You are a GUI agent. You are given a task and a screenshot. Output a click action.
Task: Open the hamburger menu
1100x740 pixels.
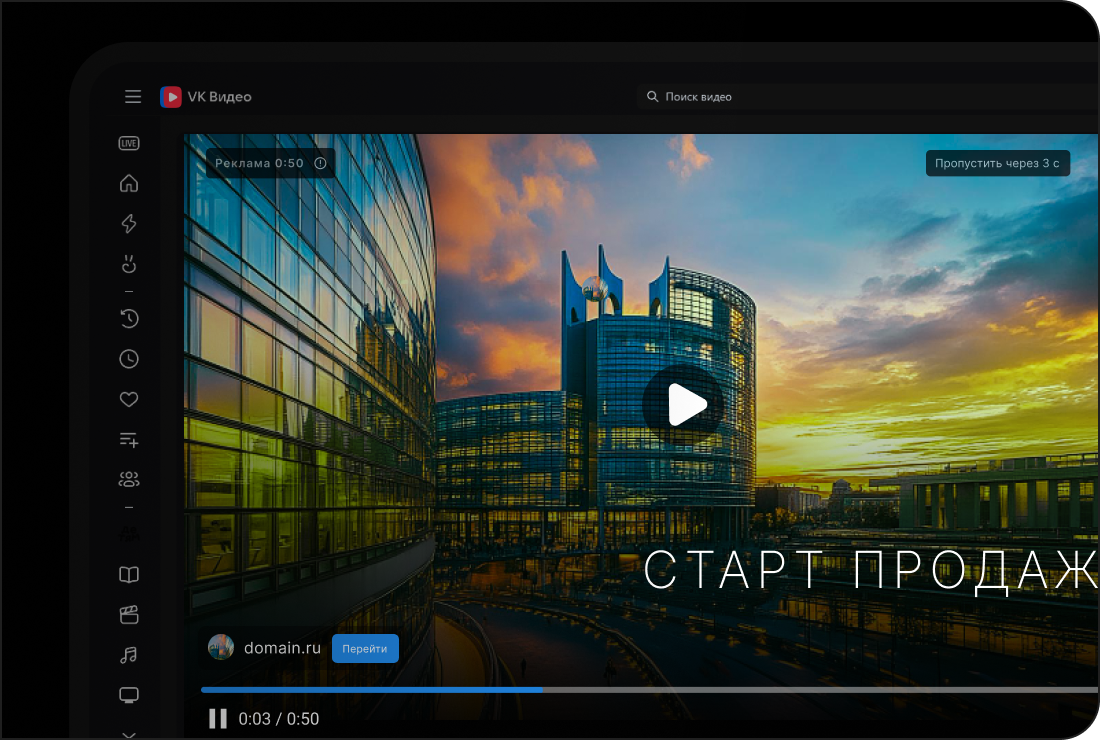[x=133, y=97]
